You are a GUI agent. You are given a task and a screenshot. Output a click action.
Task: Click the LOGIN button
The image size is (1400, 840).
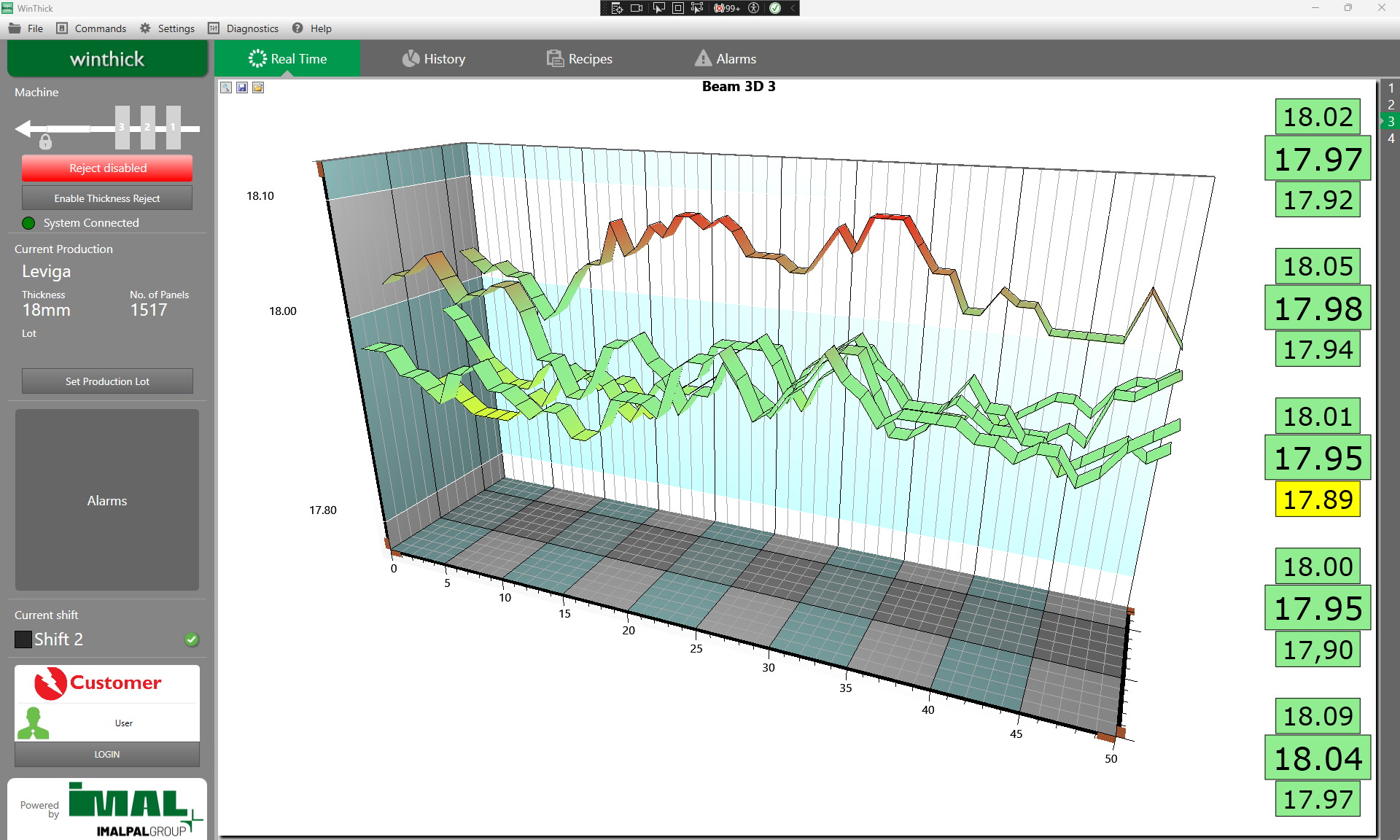click(107, 755)
